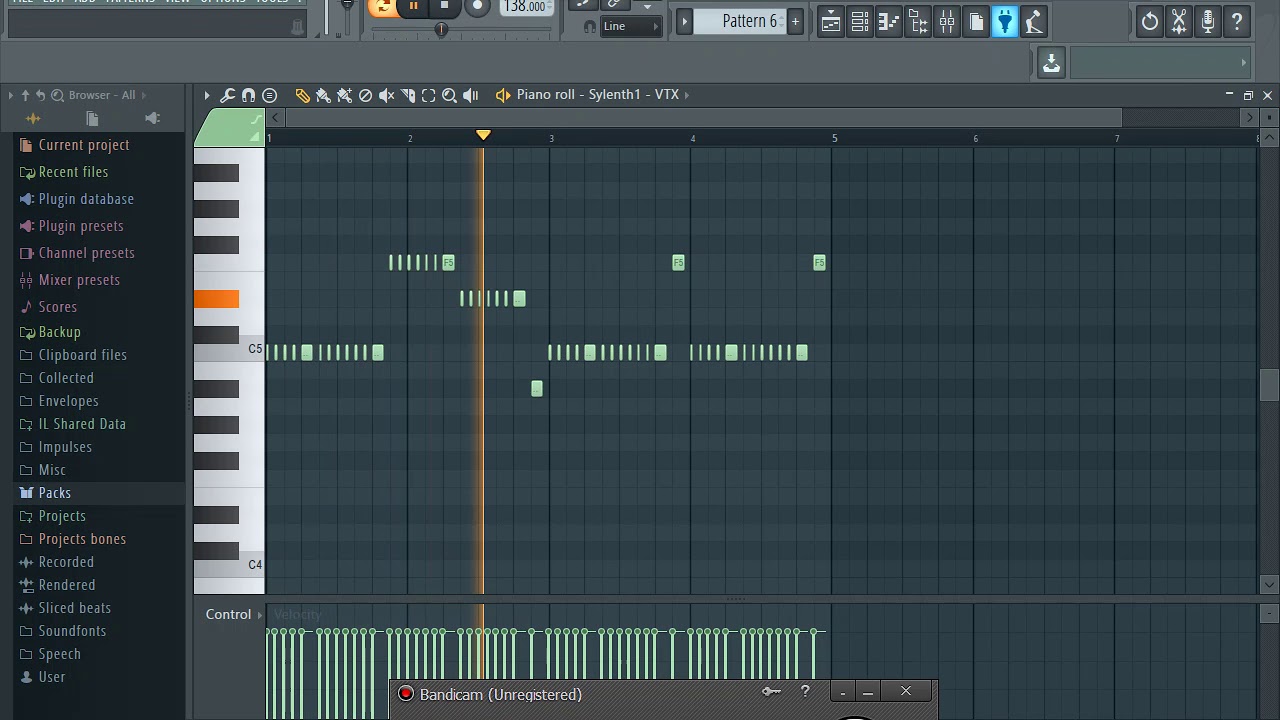Open piano roll tools wrench menu
Screen dimensions: 1280x720
tap(228, 95)
